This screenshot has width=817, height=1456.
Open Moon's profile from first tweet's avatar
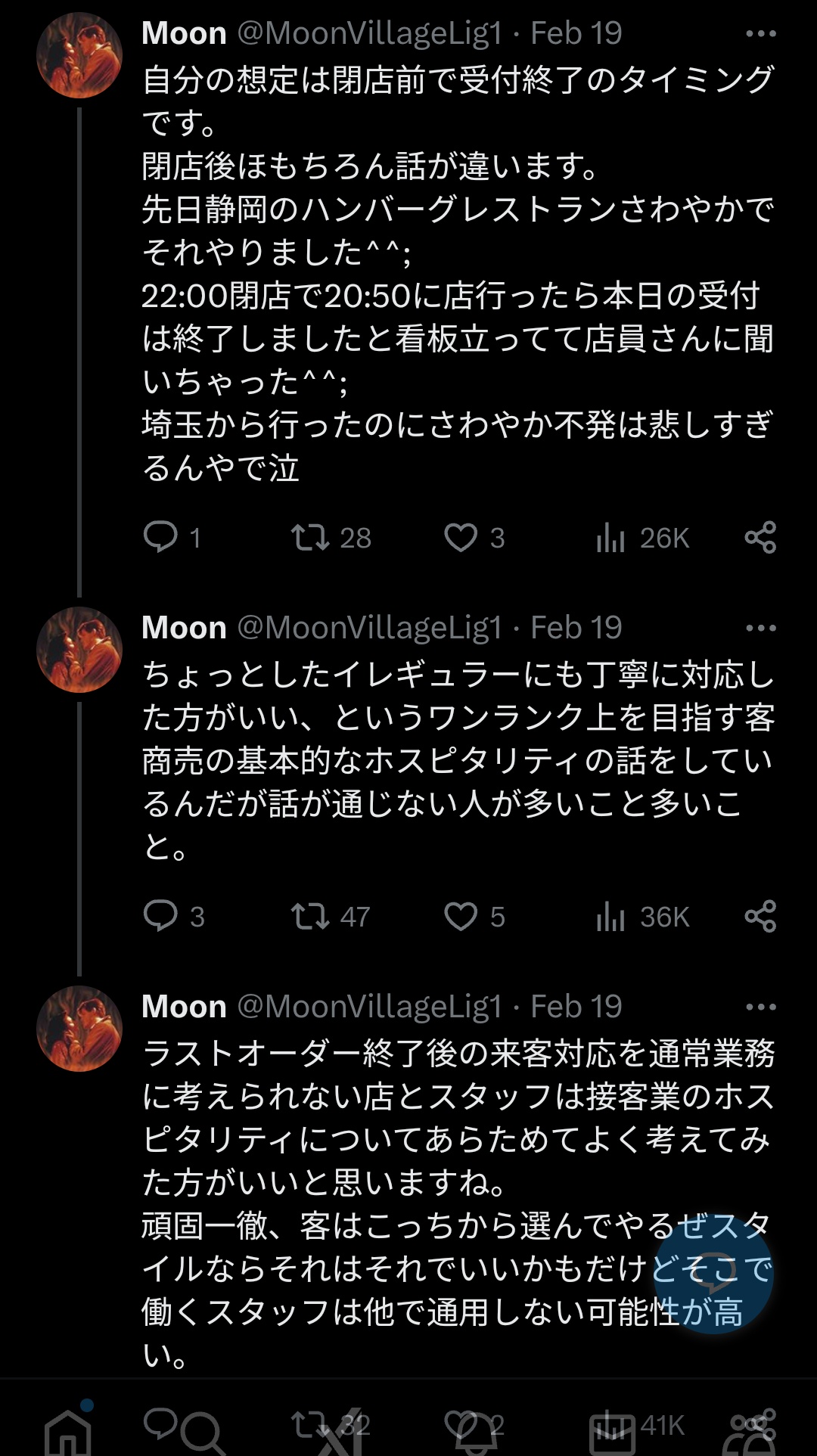79,55
